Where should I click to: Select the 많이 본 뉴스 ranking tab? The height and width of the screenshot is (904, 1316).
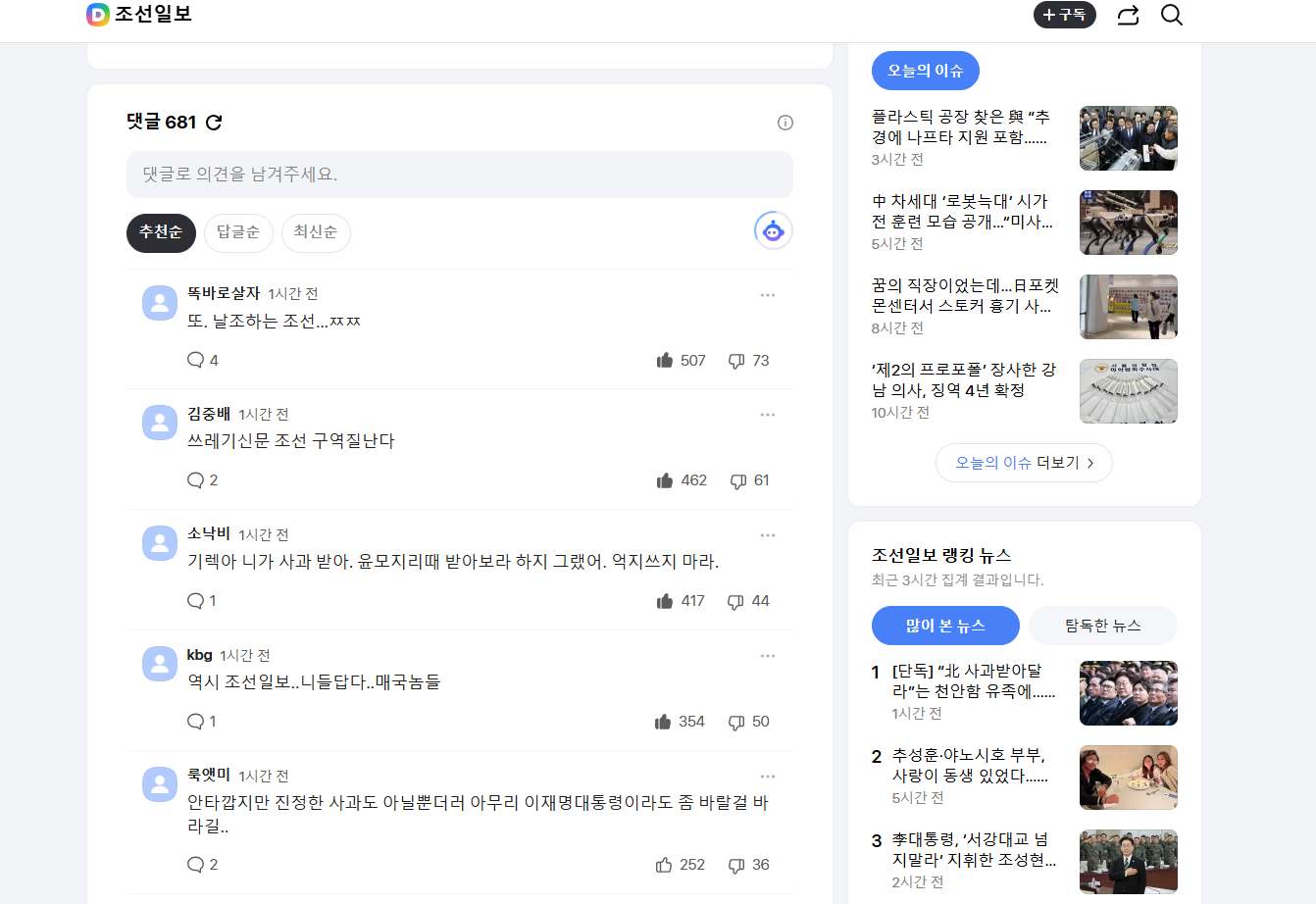(945, 626)
